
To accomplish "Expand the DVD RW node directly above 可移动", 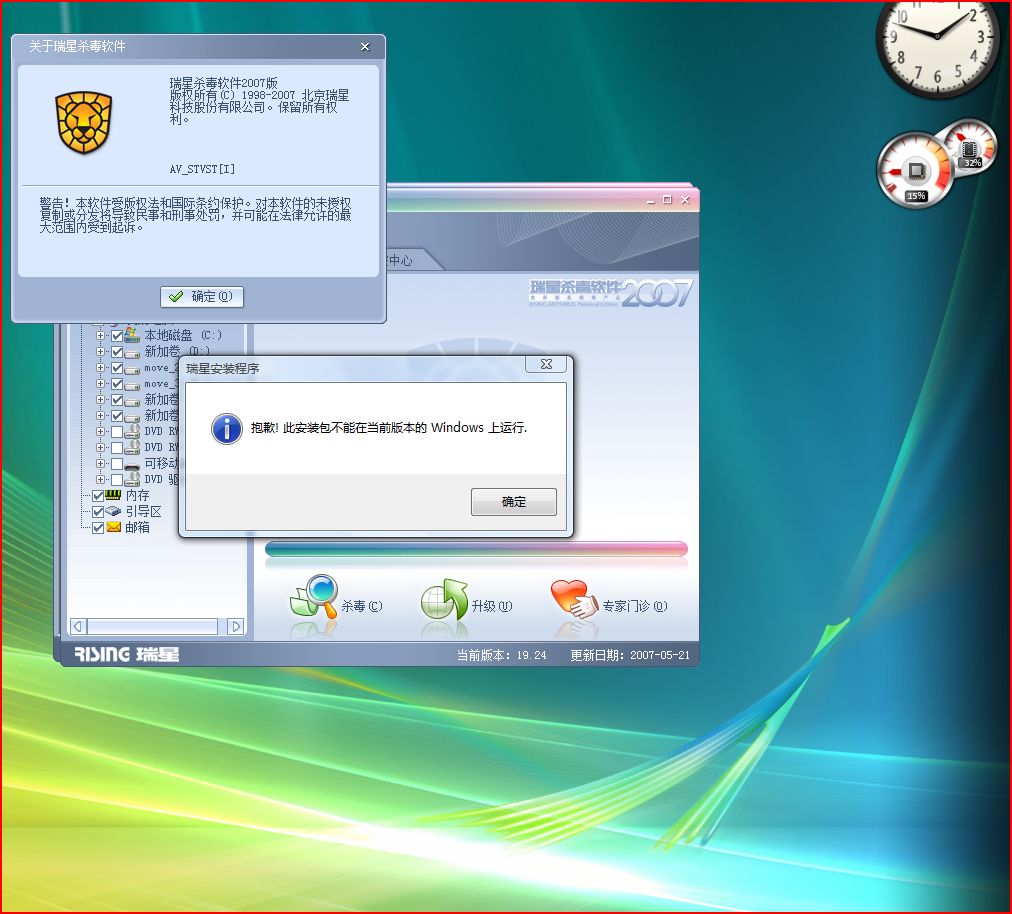I will pos(100,447).
